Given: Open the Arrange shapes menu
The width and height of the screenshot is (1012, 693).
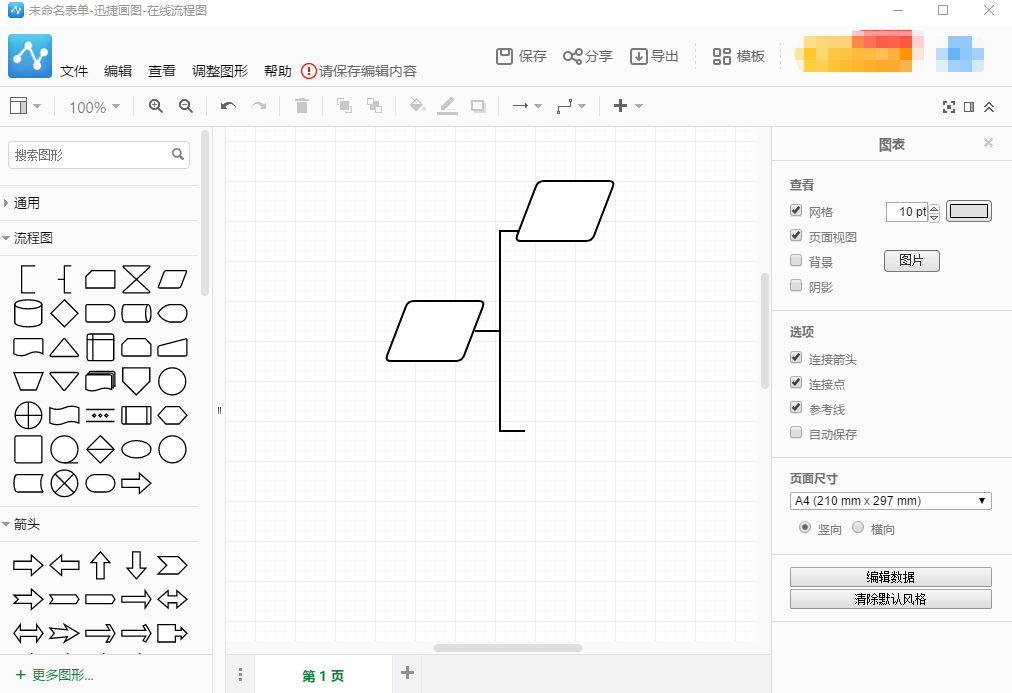Looking at the screenshot, I should point(220,71).
